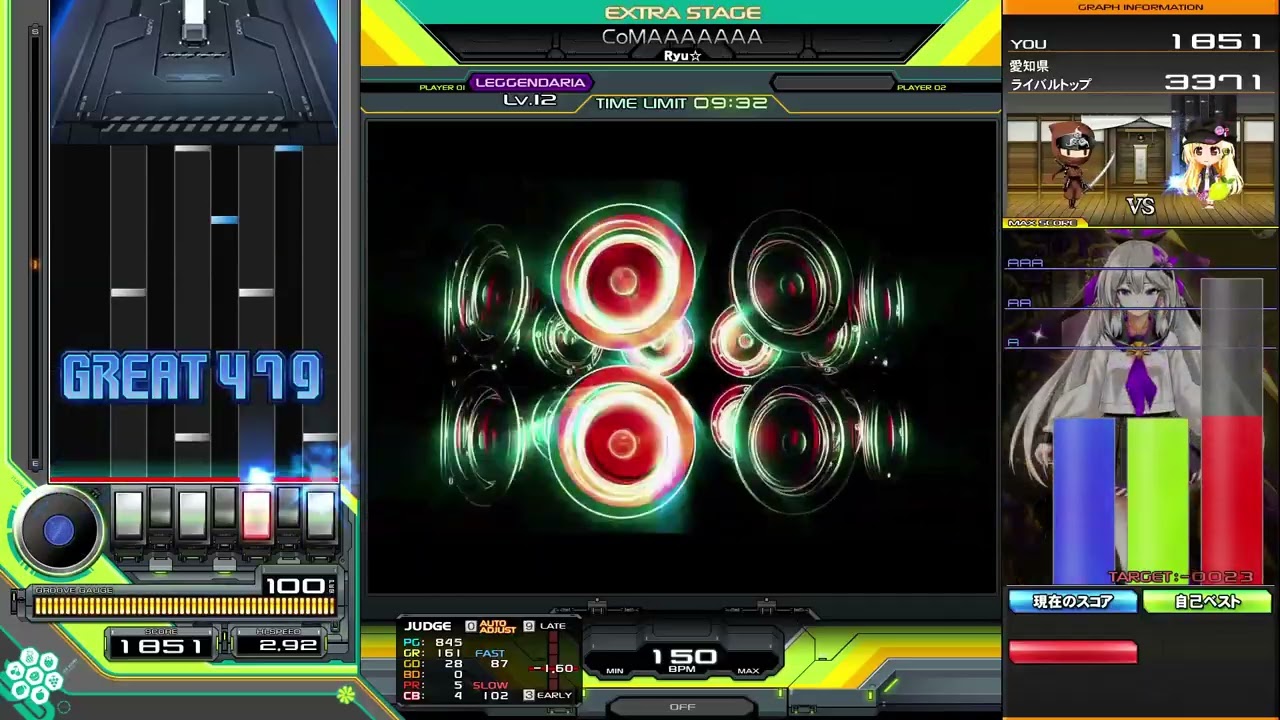Viewport: 1280px width, 720px height.
Task: Click the PLAYER 01 label
Action: (442, 88)
